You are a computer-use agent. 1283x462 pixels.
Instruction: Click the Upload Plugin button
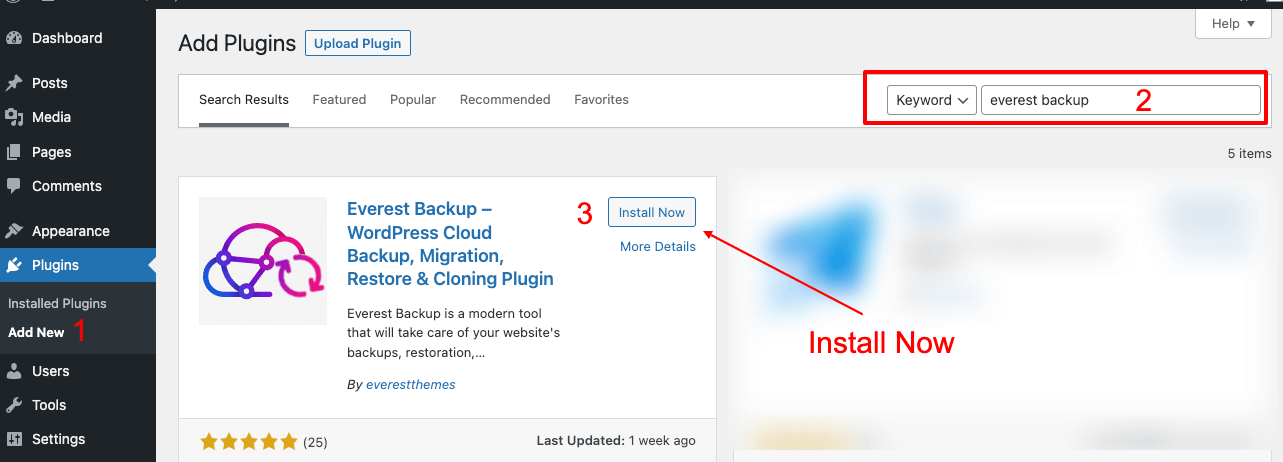[357, 43]
